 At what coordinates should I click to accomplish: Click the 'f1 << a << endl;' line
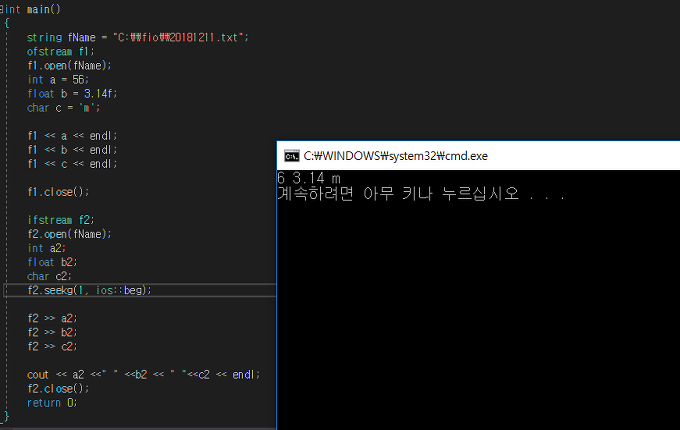pyautogui.click(x=72, y=136)
